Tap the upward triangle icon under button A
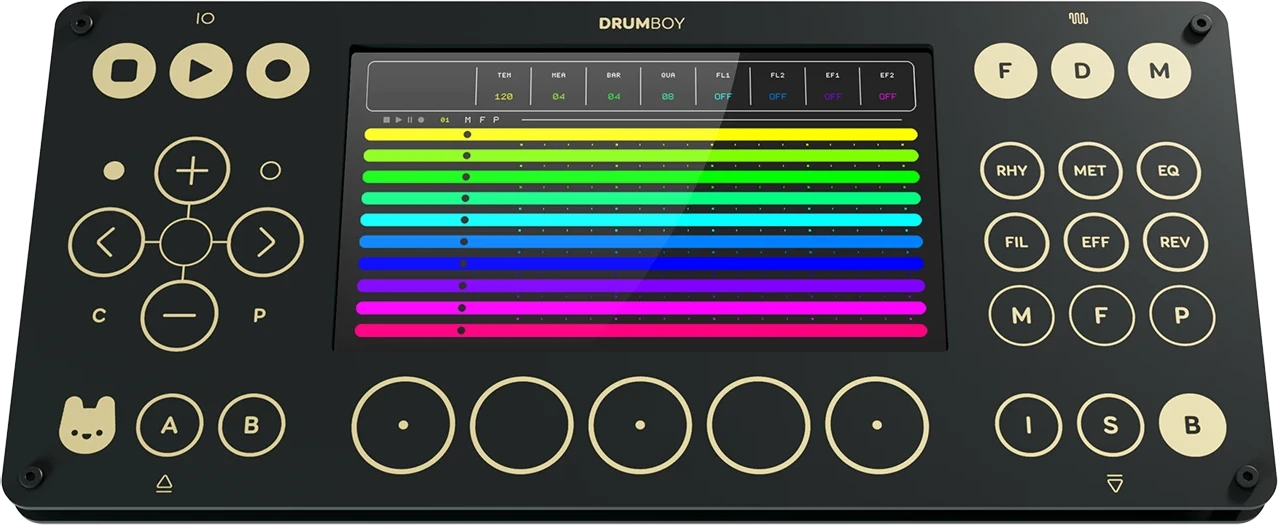This screenshot has height=525, width=1278. pos(165,484)
